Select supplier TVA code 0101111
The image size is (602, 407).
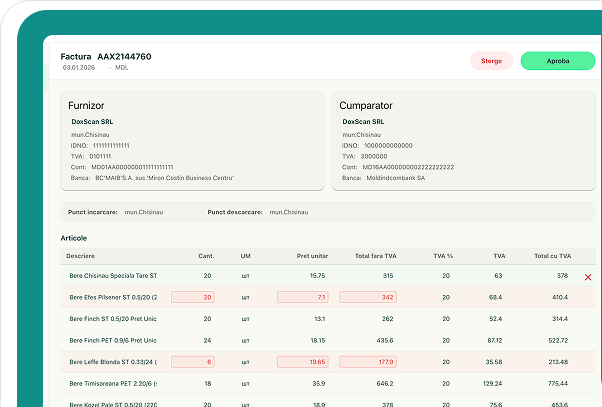100,156
